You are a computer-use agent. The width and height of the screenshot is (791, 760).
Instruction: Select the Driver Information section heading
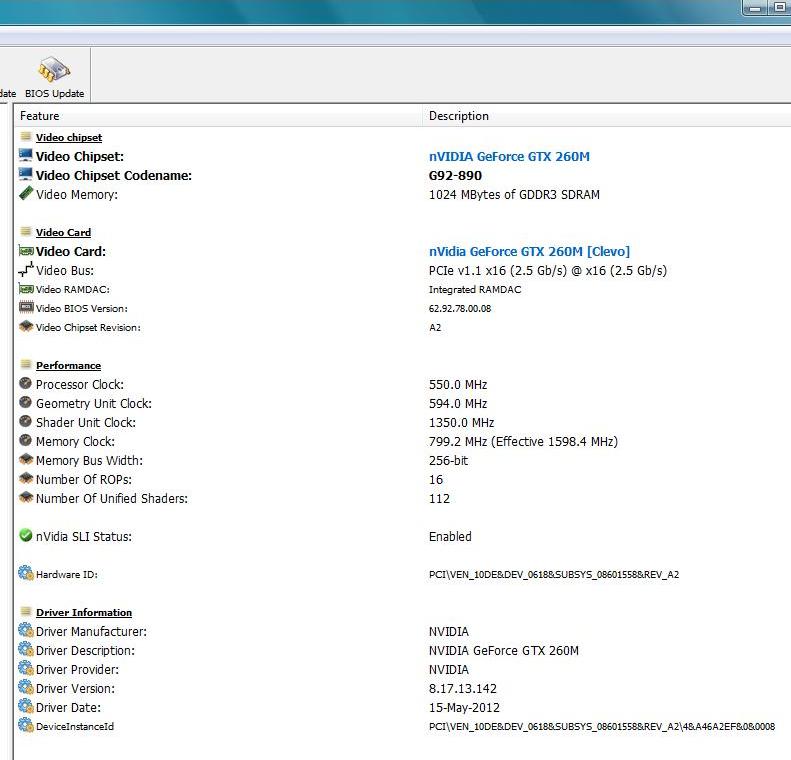tap(84, 613)
